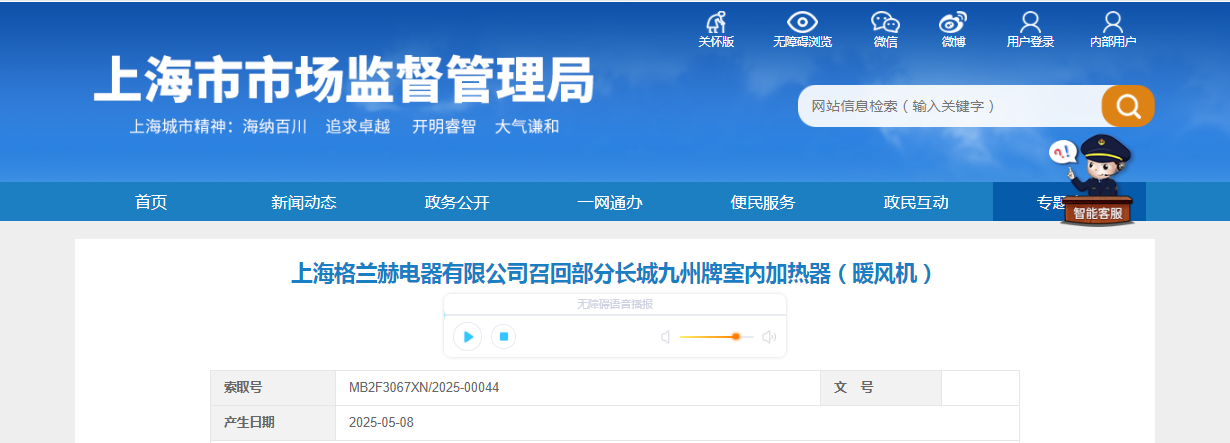Click the 无障碍浏览 eye icon
The width and height of the screenshot is (1230, 443).
802,22
